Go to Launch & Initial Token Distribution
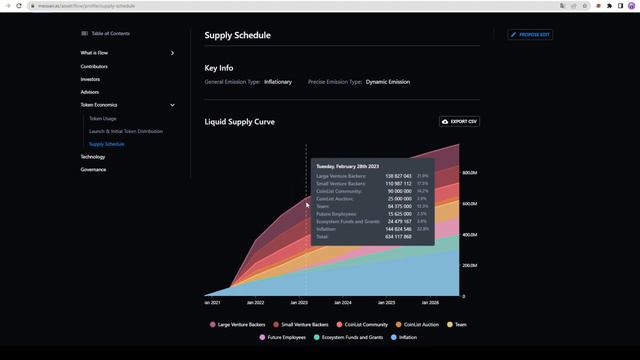 [x=126, y=131]
